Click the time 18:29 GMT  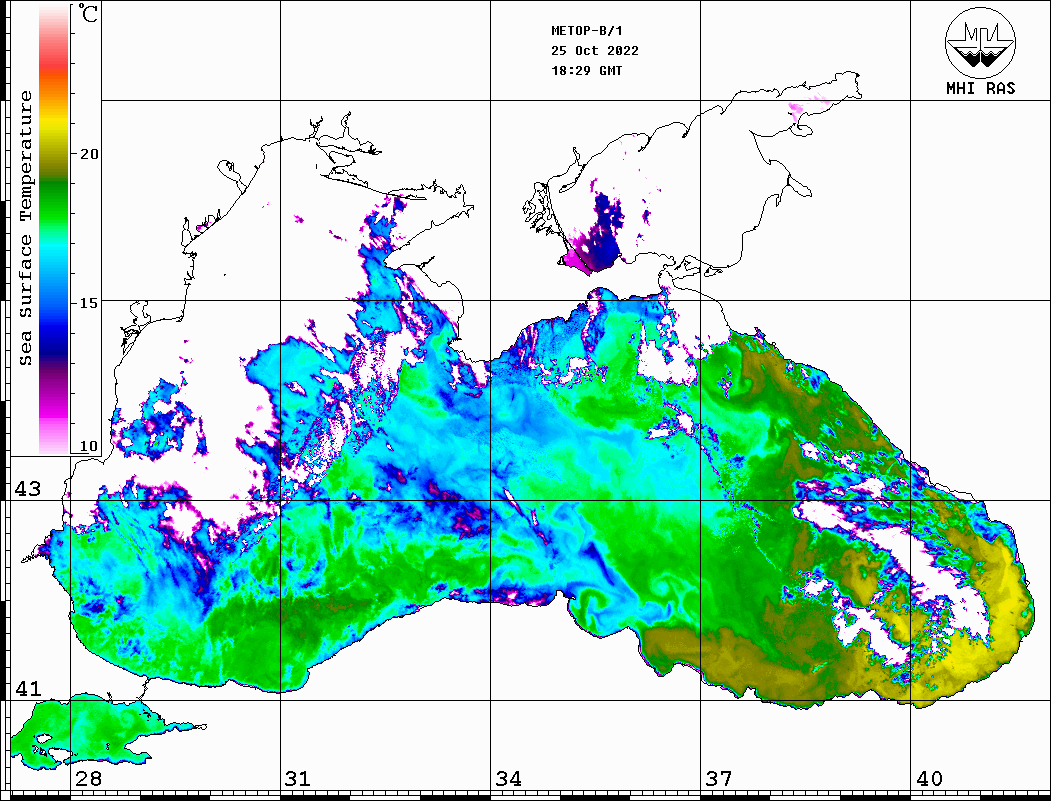click(x=586, y=71)
